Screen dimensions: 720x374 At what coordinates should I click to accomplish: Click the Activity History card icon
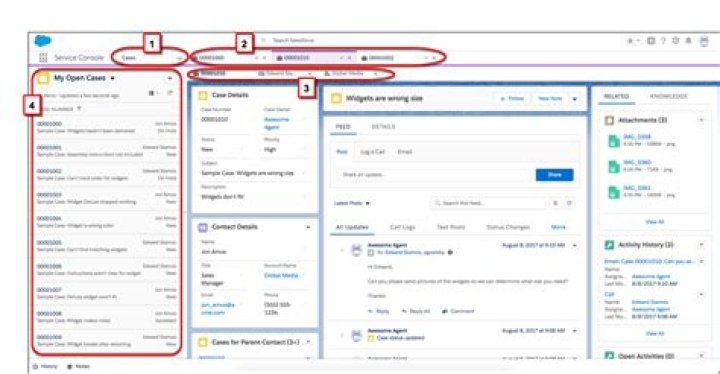click(x=609, y=245)
